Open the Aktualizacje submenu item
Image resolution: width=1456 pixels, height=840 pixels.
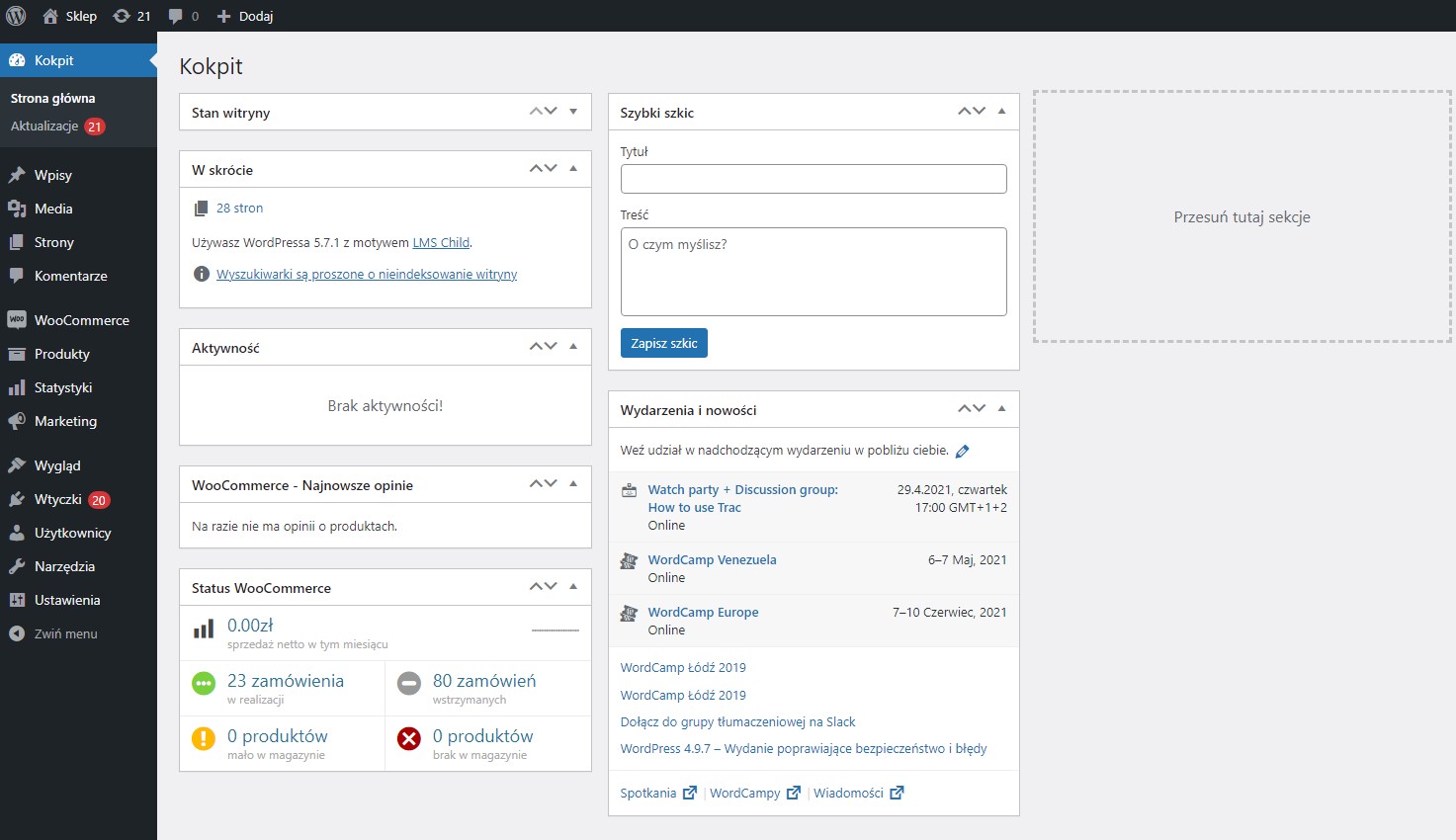click(x=44, y=126)
